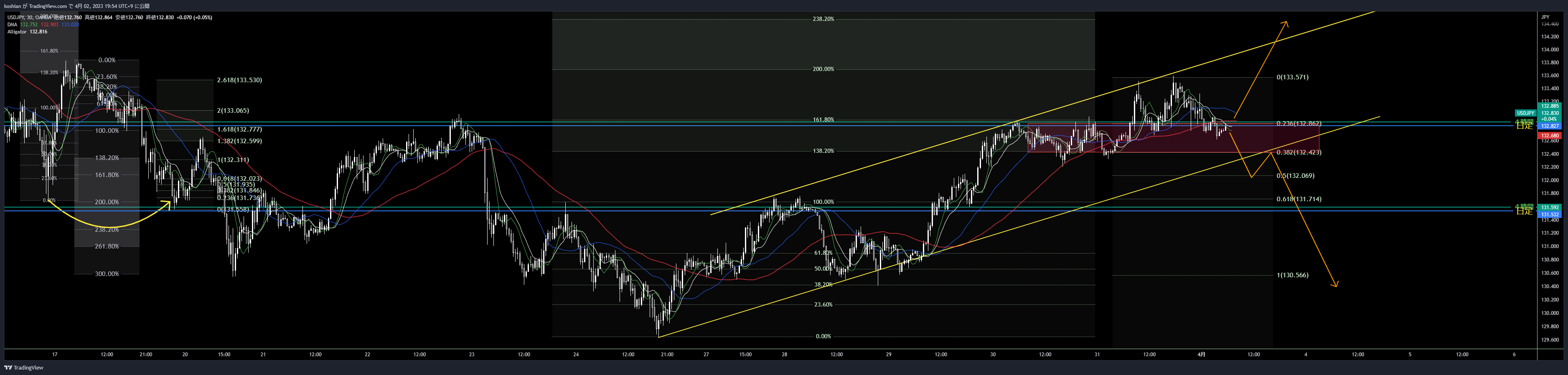
Task: Select the 2(133.065) Fibonacci label
Action: pyautogui.click(x=233, y=111)
